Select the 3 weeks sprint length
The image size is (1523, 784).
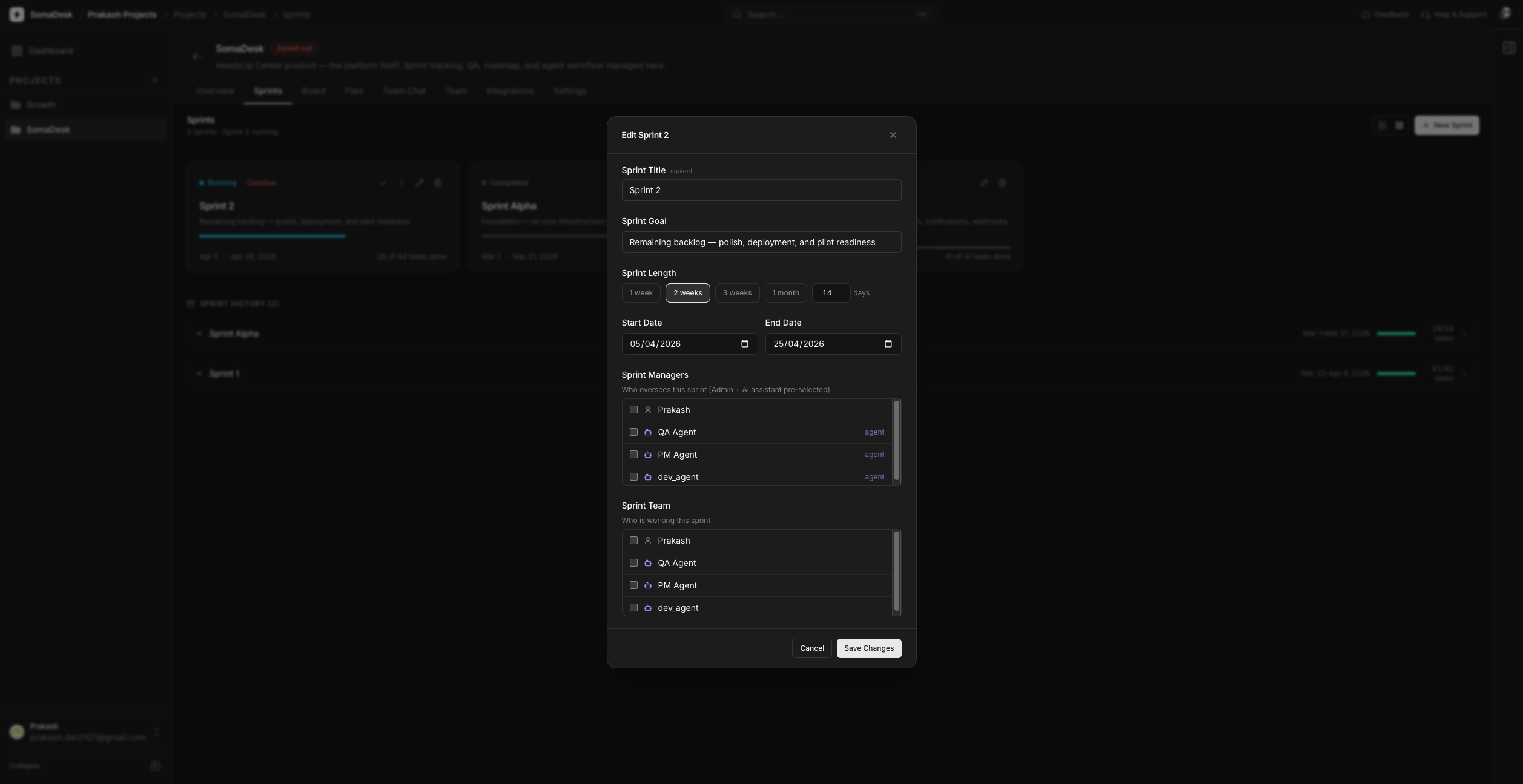click(737, 293)
